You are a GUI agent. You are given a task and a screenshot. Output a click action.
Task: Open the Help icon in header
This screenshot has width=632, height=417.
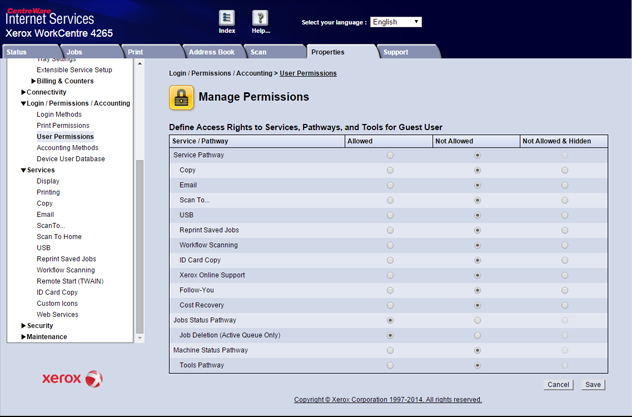pyautogui.click(x=260, y=20)
